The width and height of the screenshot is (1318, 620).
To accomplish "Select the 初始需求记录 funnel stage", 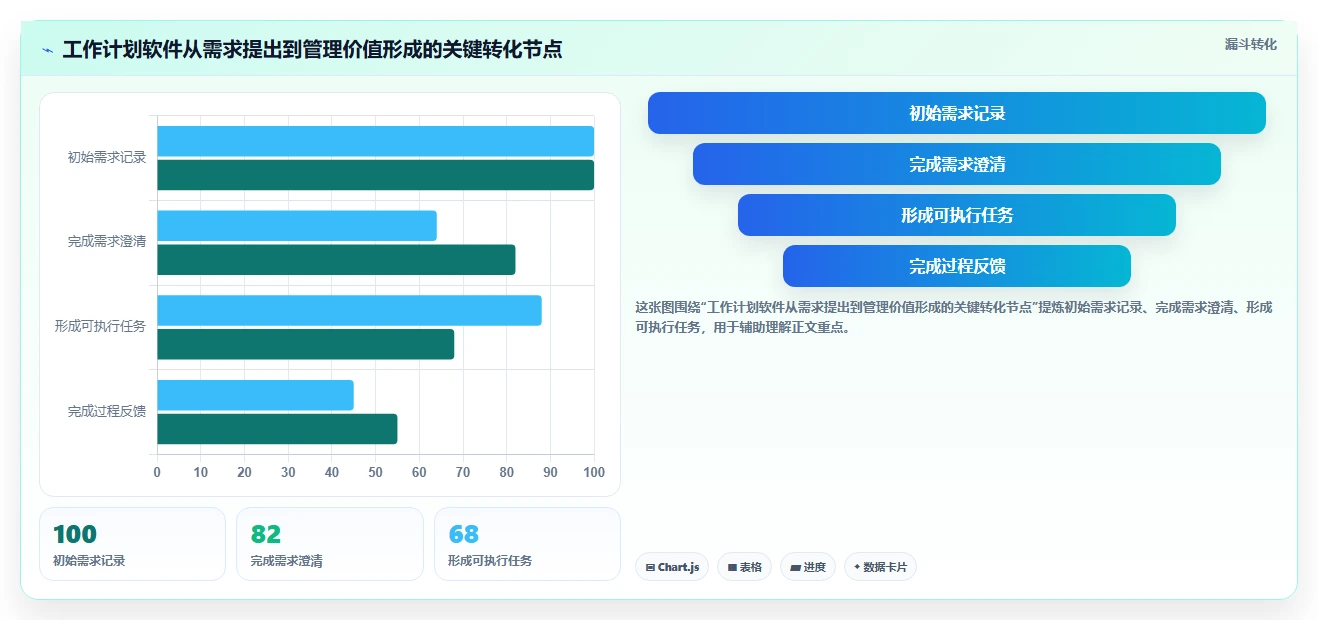I will [957, 113].
